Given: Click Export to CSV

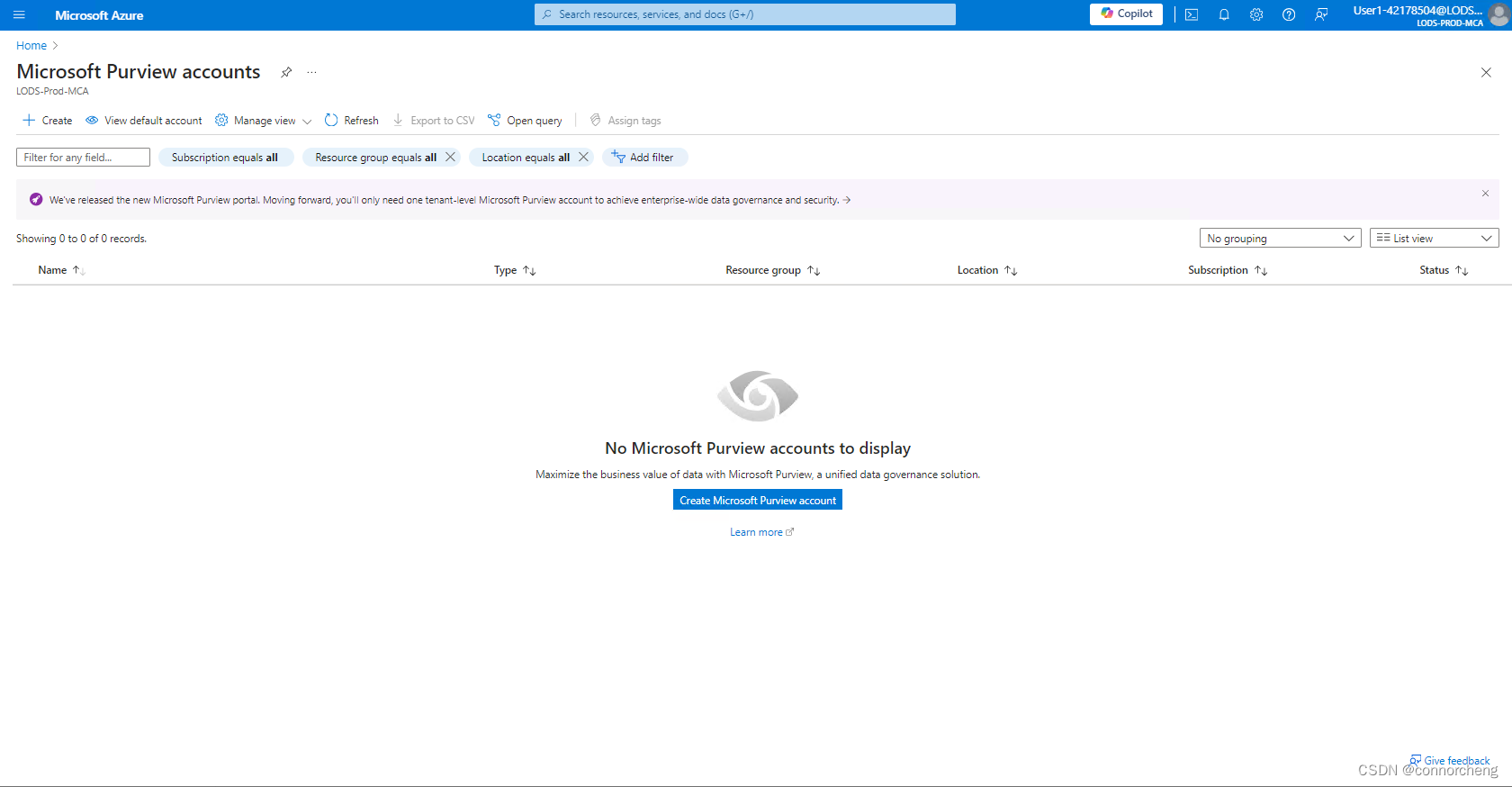Looking at the screenshot, I should [434, 121].
